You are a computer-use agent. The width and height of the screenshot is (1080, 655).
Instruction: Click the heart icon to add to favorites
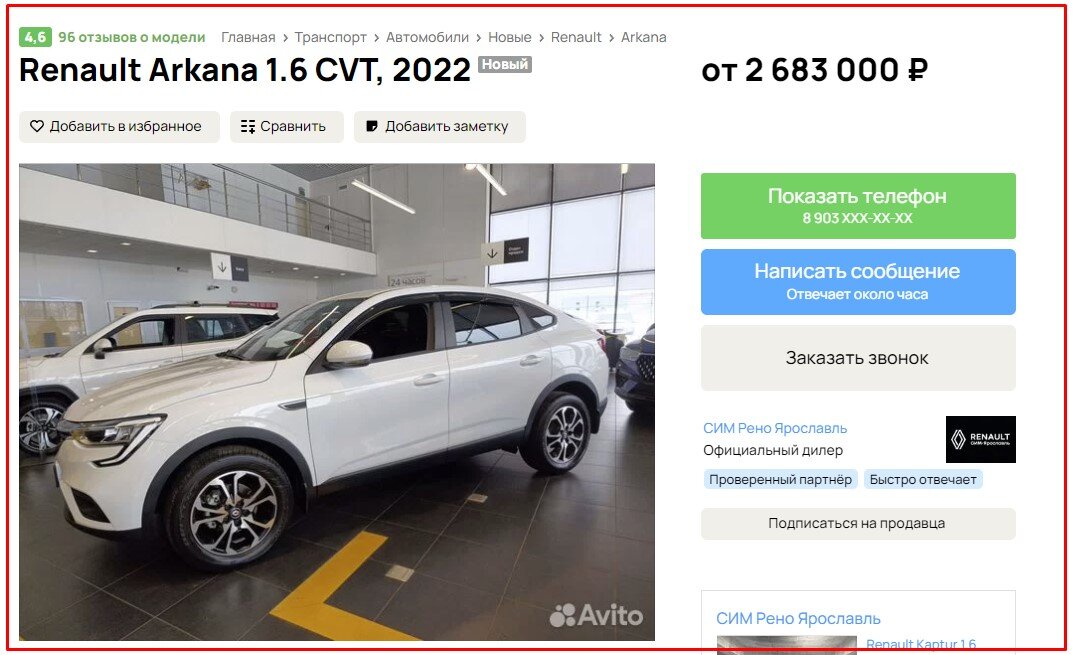pyautogui.click(x=37, y=126)
